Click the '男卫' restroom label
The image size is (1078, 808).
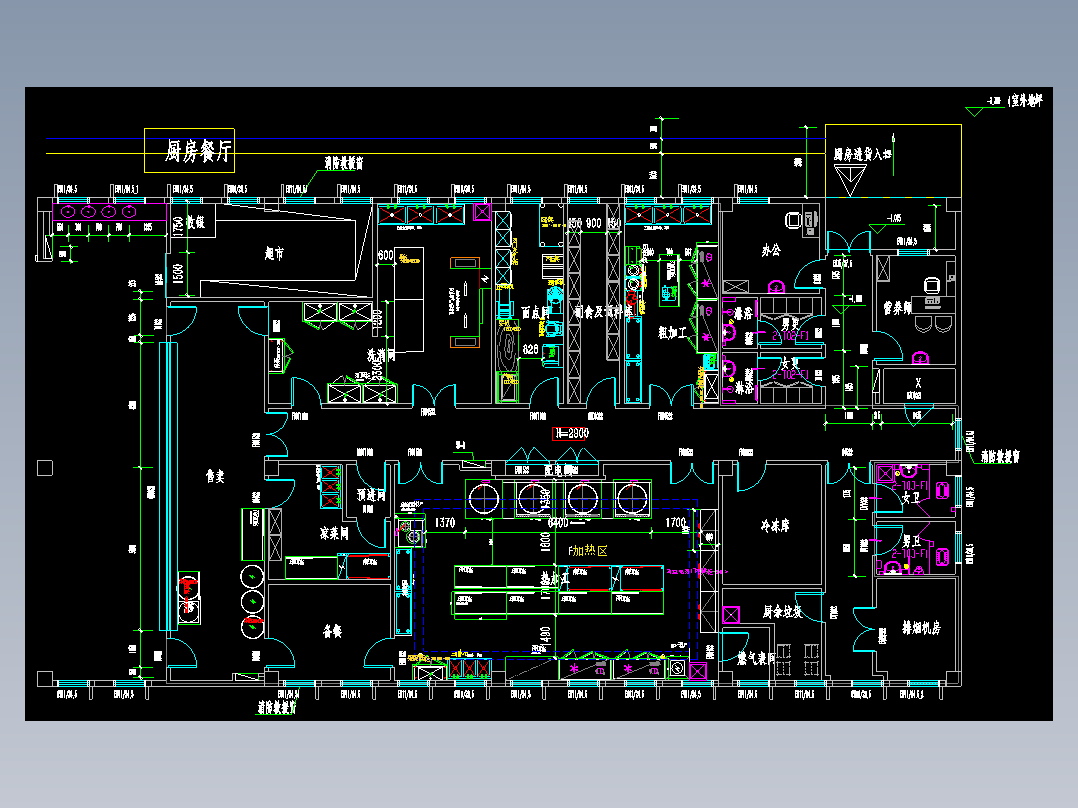[x=911, y=542]
